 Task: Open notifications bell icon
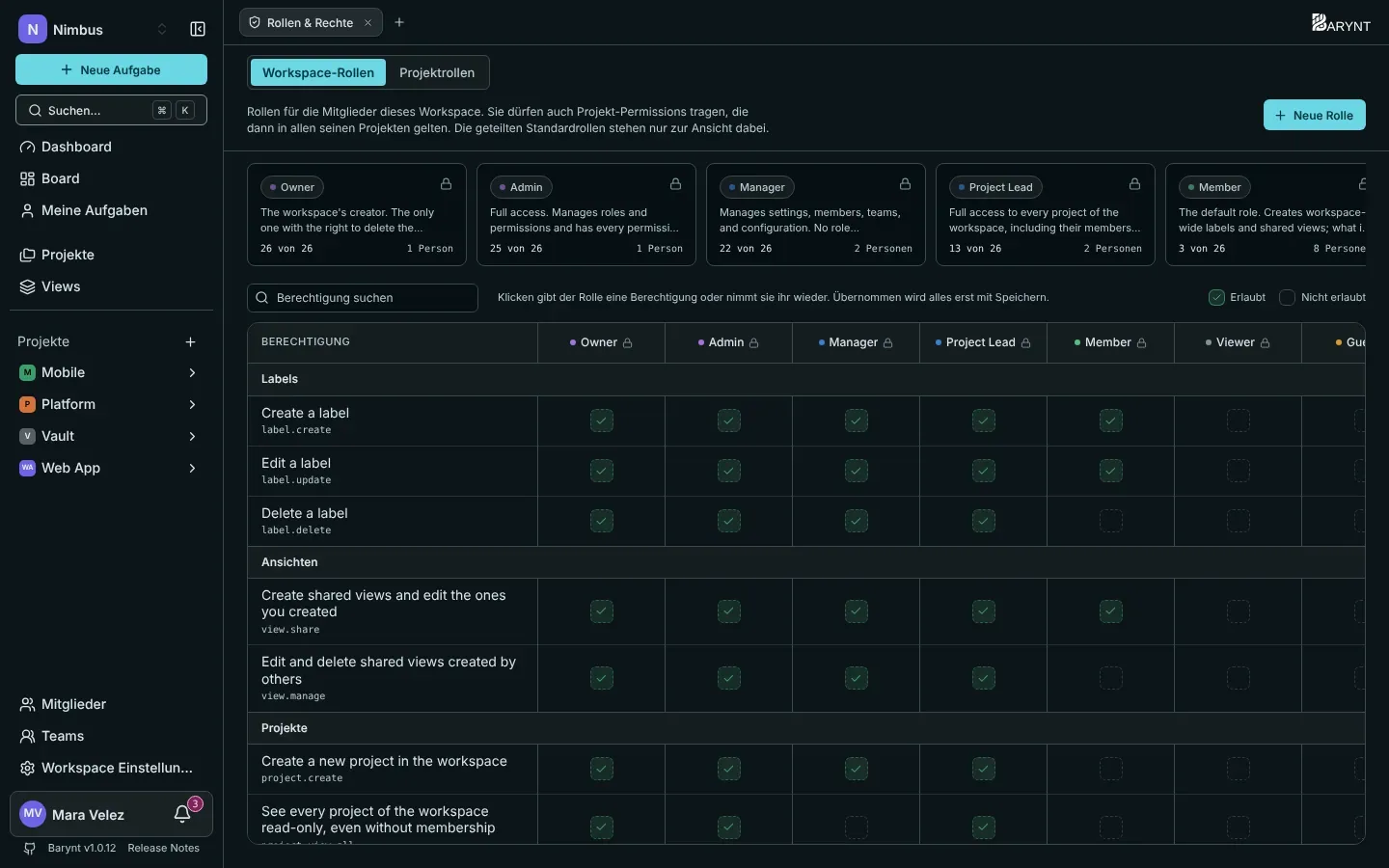(x=182, y=815)
